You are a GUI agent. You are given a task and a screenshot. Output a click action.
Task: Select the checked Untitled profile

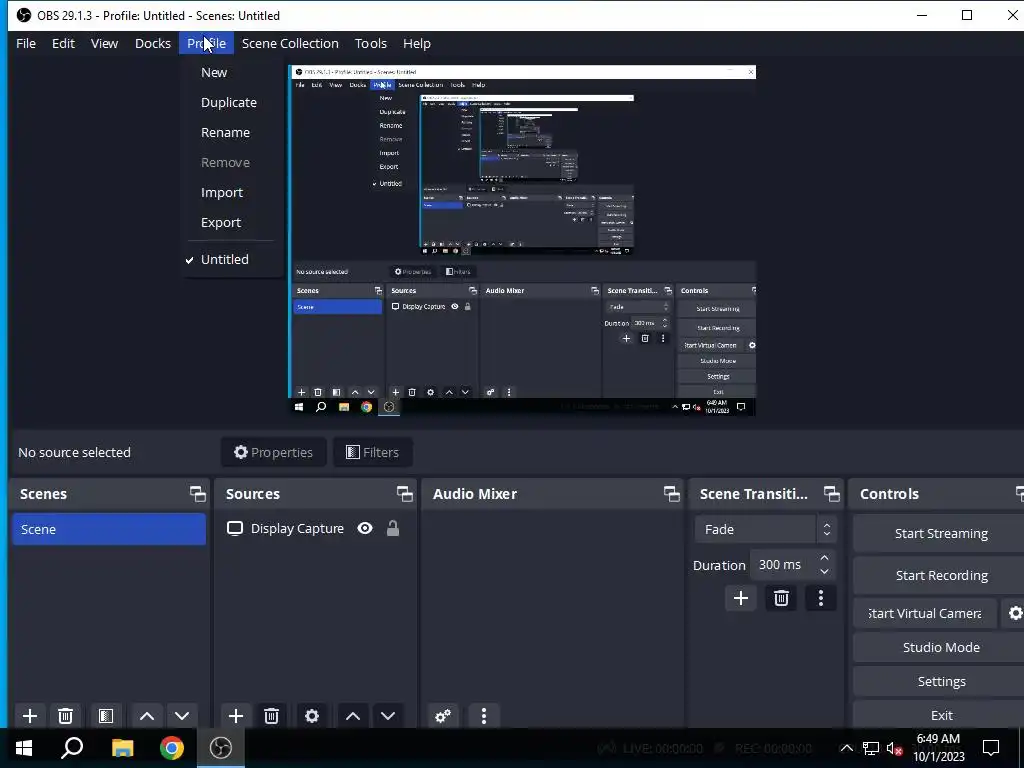pyautogui.click(x=225, y=259)
